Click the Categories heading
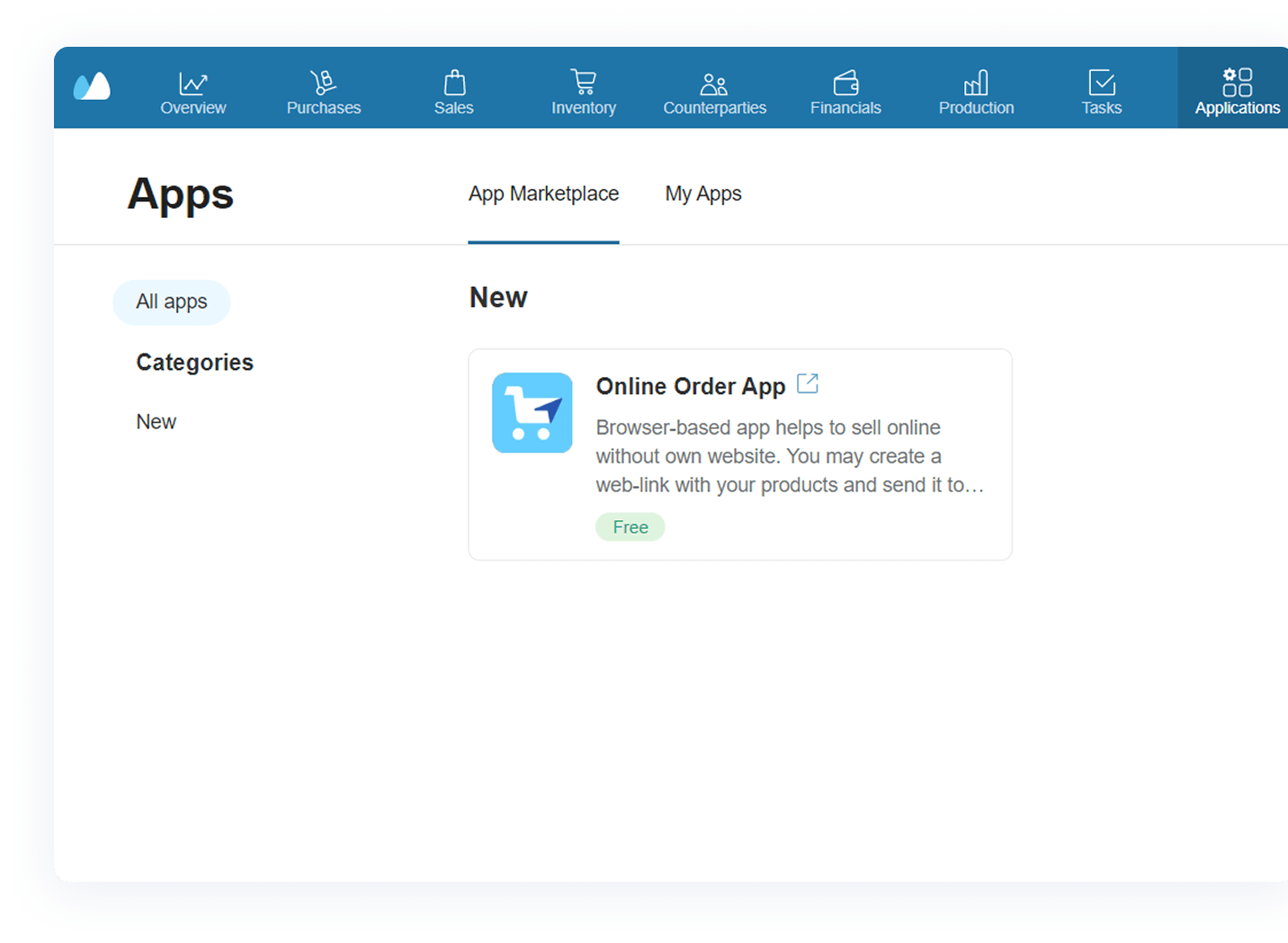 pos(194,362)
